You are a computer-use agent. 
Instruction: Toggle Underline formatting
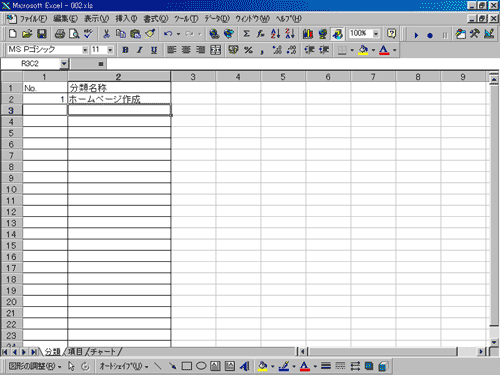coord(154,50)
